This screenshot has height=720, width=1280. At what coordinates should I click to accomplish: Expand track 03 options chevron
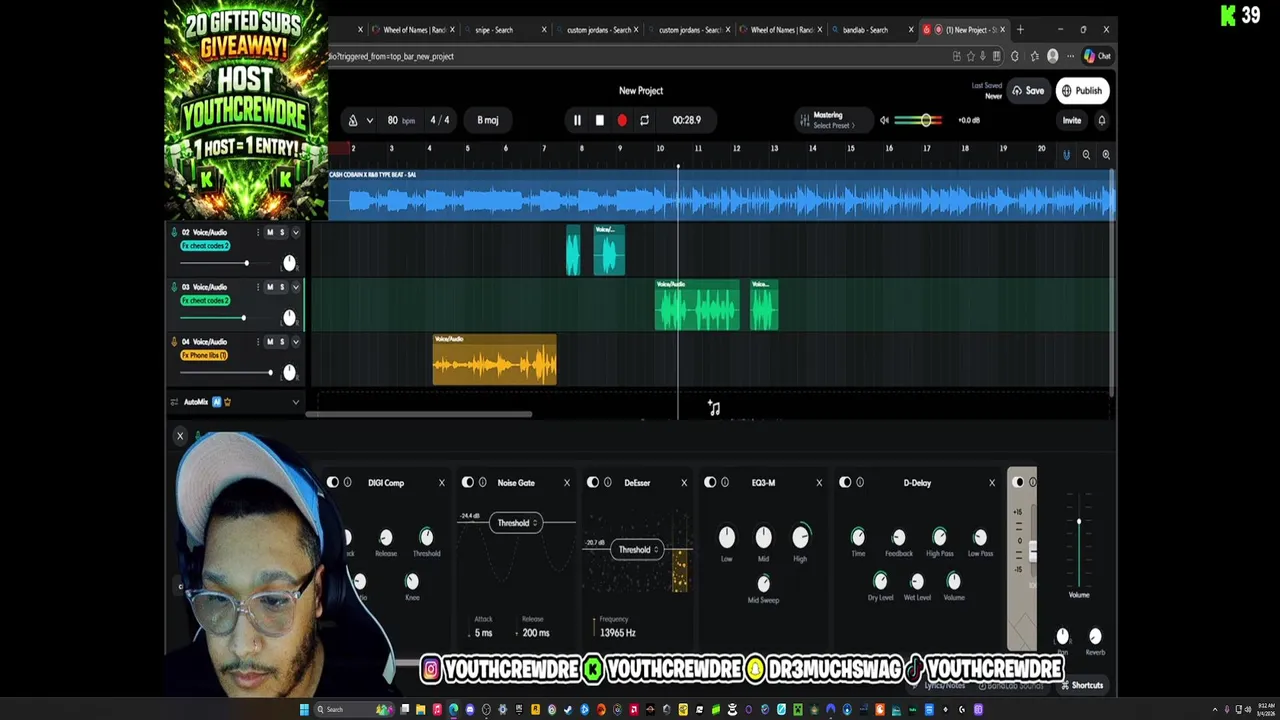click(295, 287)
